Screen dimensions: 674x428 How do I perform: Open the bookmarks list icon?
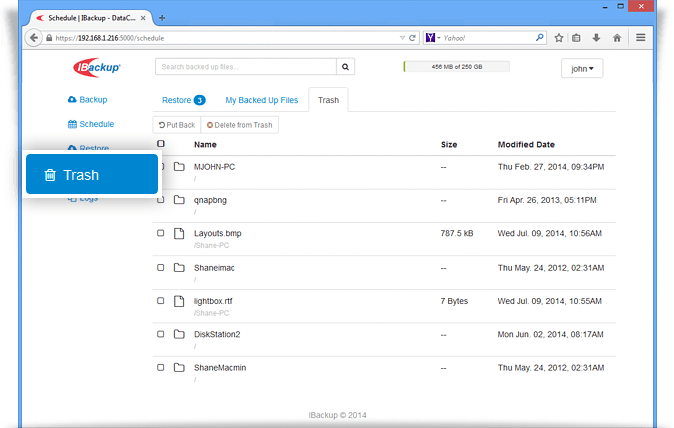576,38
